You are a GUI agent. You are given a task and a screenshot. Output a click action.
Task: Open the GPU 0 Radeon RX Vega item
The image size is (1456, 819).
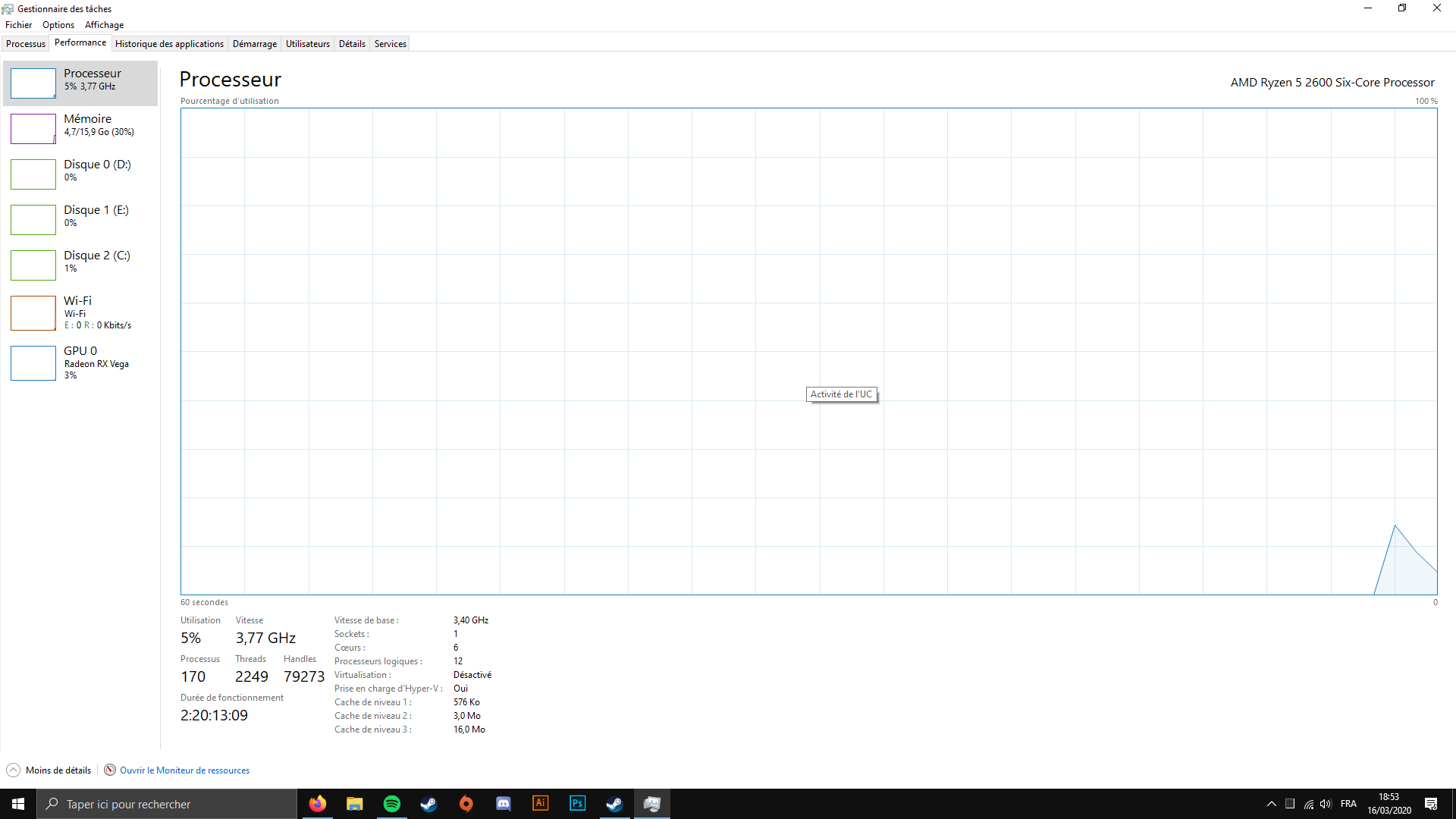[80, 362]
